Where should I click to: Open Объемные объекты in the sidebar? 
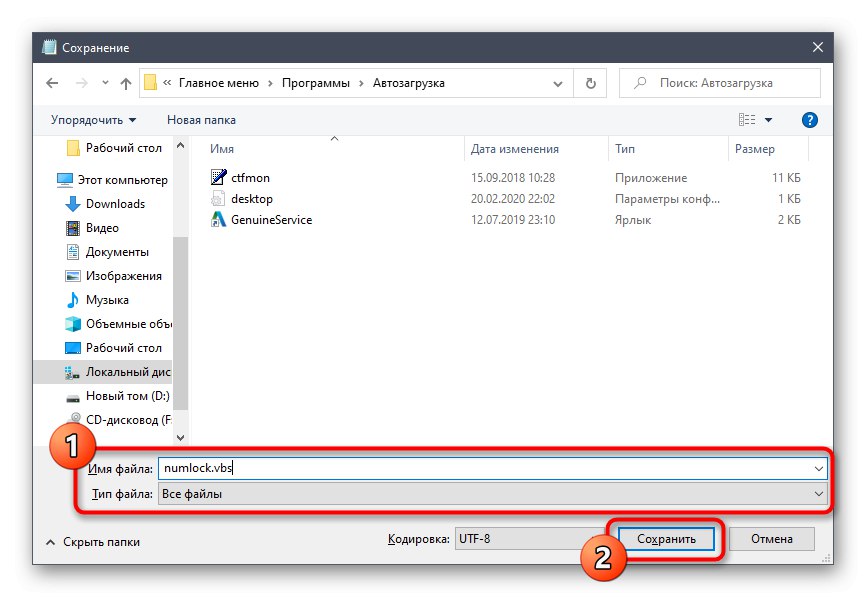coord(129,324)
